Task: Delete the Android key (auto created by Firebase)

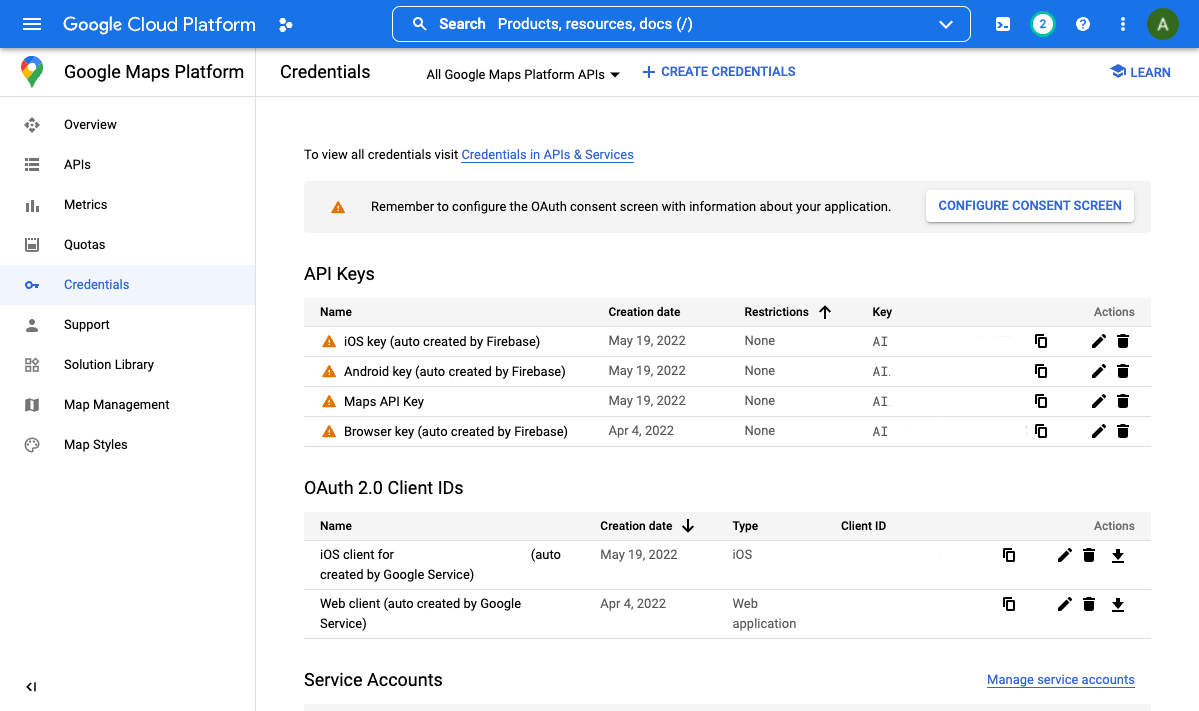Action: [1123, 371]
